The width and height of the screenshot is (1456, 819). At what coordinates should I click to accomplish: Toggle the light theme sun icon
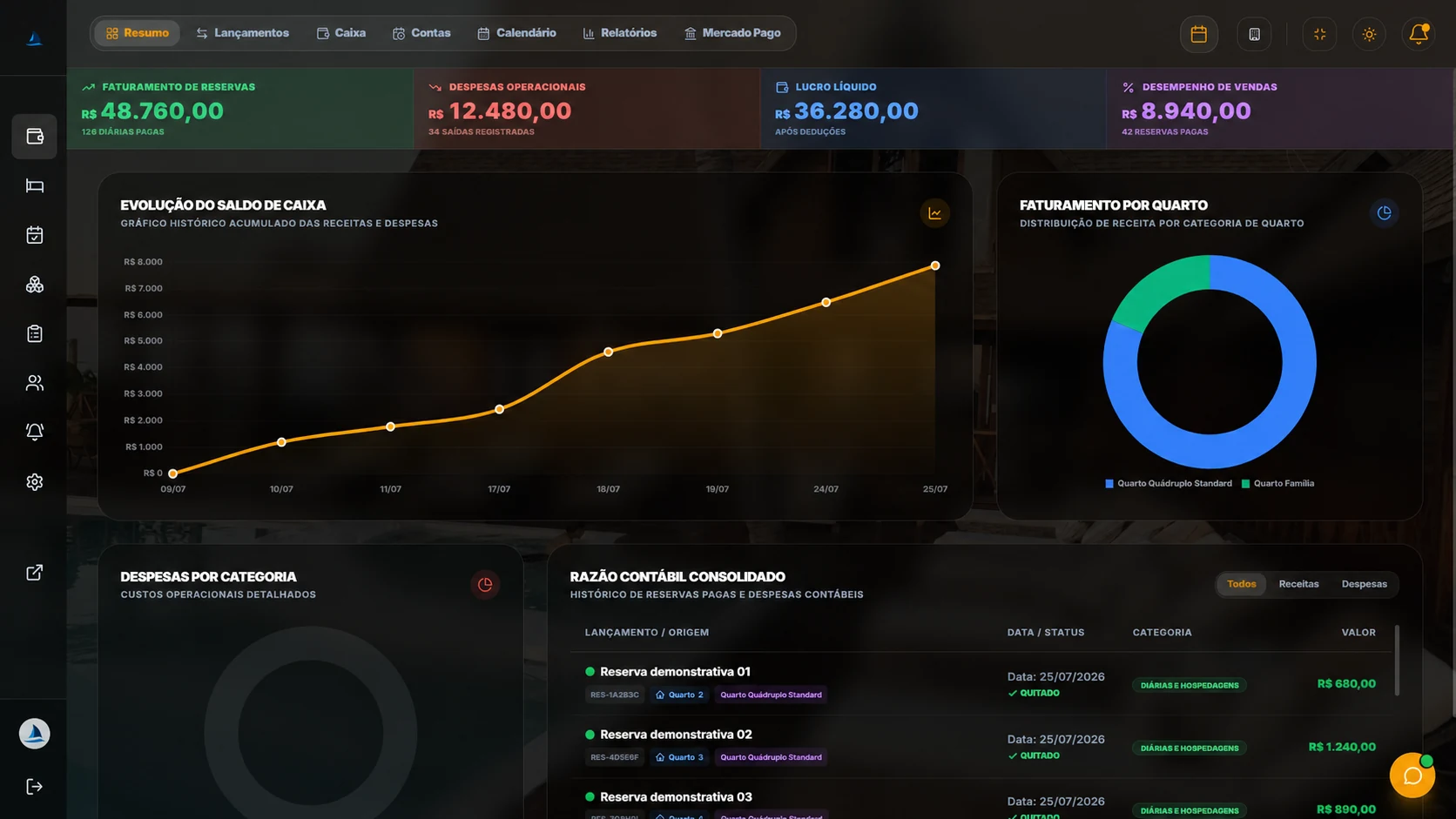tap(1370, 34)
